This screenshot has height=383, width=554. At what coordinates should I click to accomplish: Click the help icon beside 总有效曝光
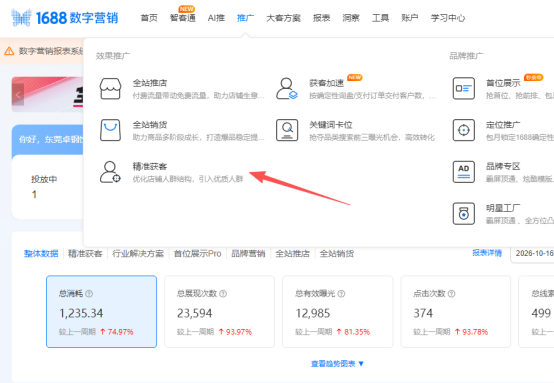pos(341,294)
